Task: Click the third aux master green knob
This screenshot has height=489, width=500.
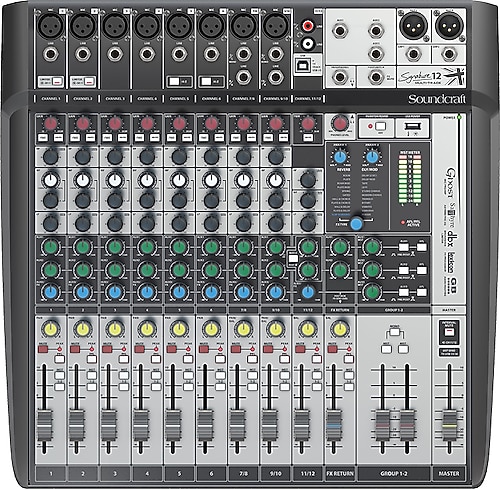Action: point(372,292)
